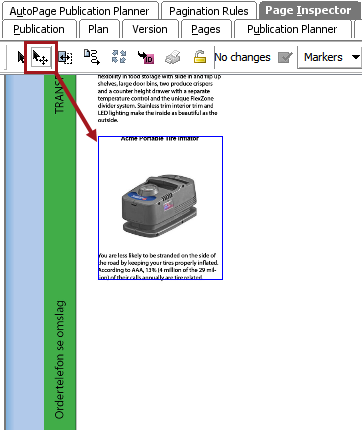The width and height of the screenshot is (362, 430).
Task: Open the Markers dropdown arrow
Action: (x=356, y=57)
